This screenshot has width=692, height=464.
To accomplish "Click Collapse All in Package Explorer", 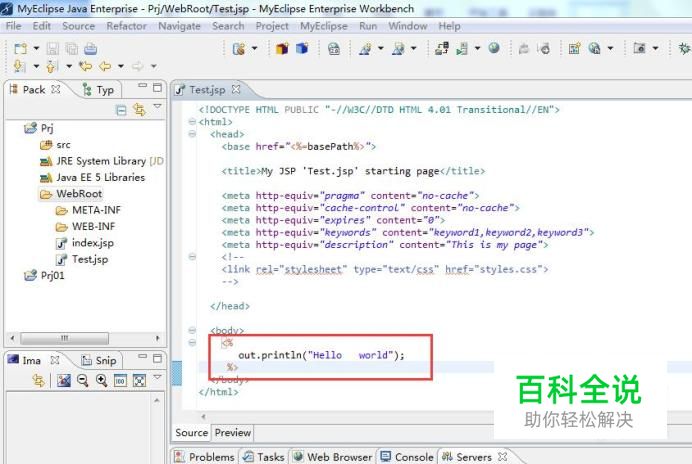I will 121,109.
